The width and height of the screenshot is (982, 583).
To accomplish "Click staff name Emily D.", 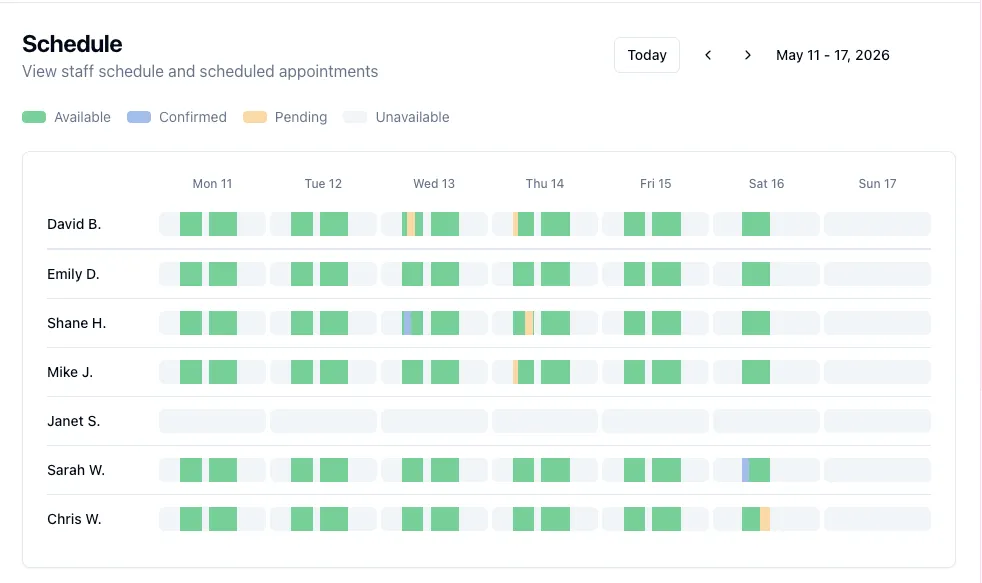I will (x=73, y=274).
